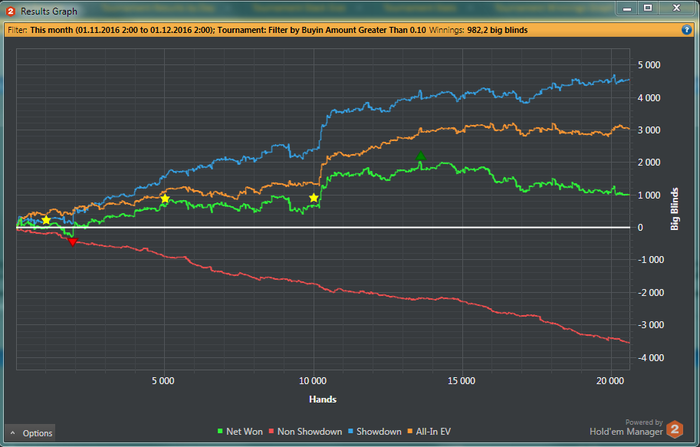Viewport: 700px width, 447px height.
Task: Click the 20 000 hands axis label
Action: (610, 381)
